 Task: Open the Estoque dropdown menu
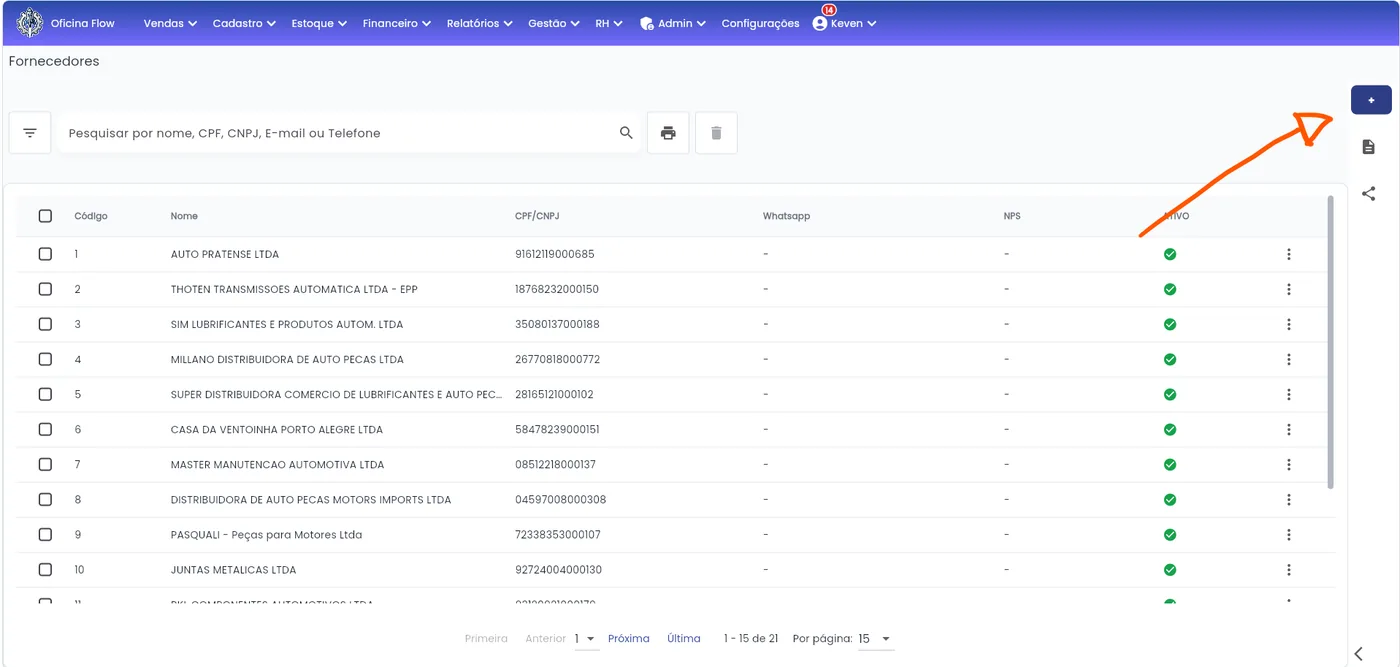click(319, 23)
